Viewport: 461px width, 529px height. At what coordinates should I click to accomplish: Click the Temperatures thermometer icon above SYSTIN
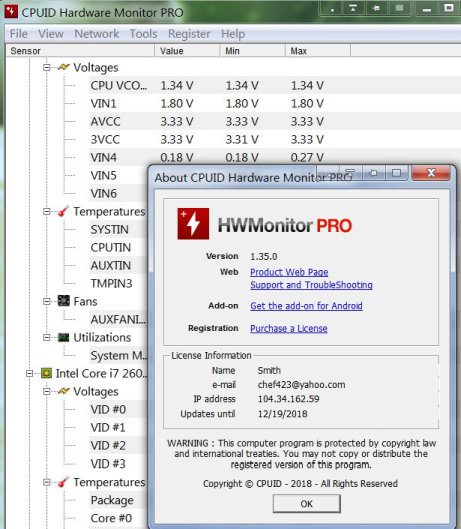click(63, 211)
